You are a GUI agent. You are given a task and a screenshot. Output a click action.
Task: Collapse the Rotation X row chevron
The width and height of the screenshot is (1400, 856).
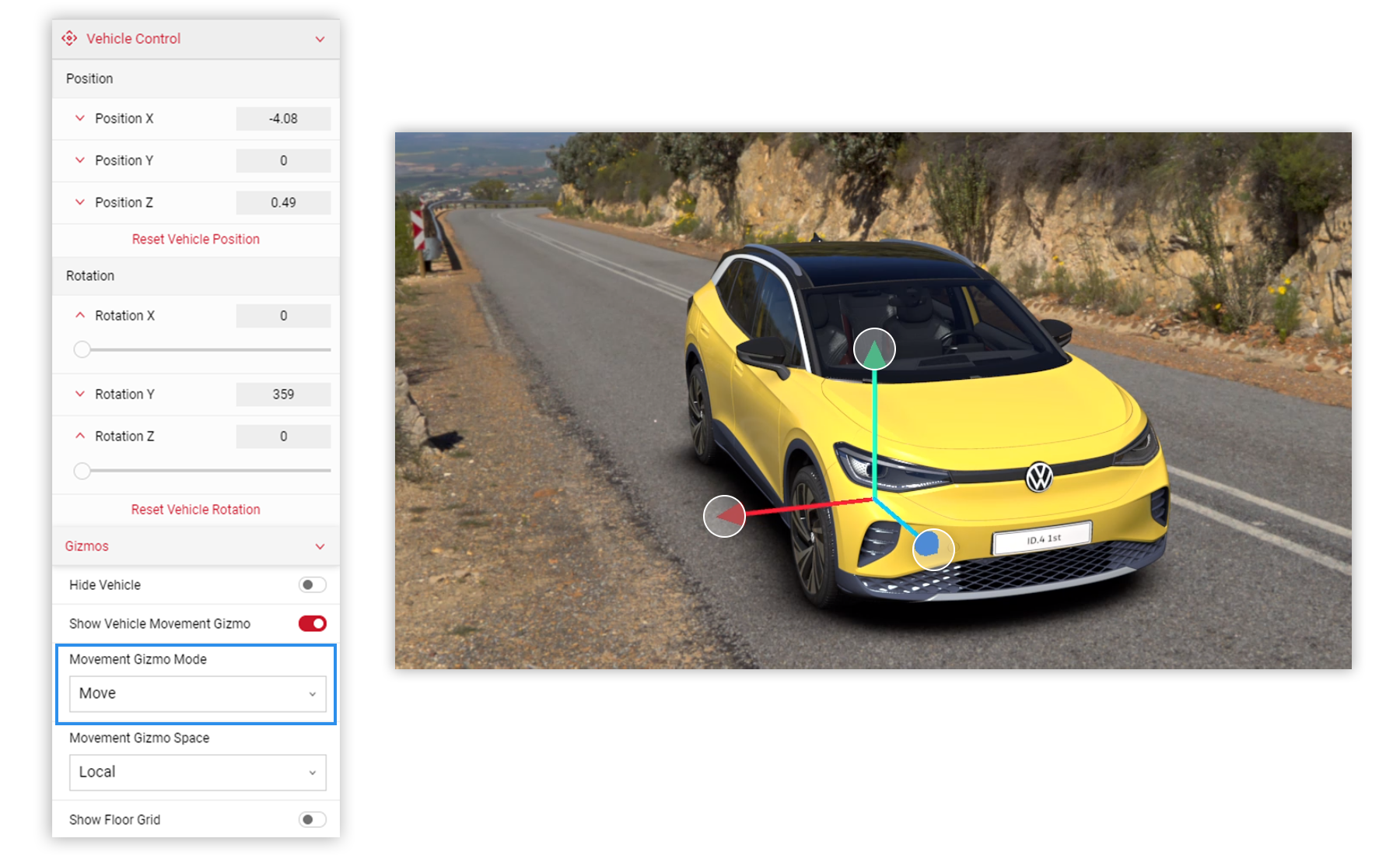79,315
